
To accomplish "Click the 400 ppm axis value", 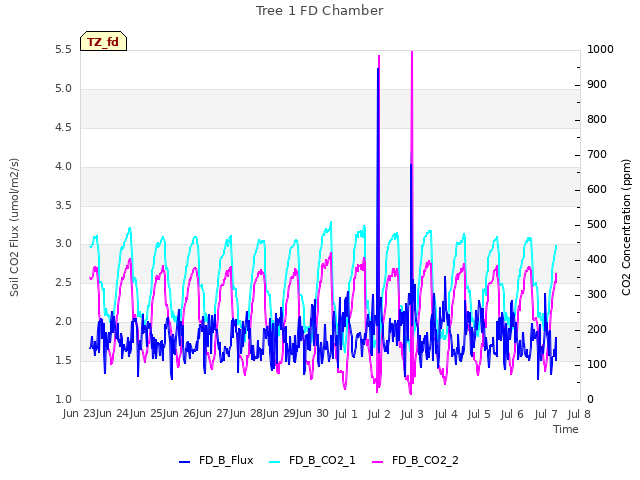I will pyautogui.click(x=597, y=260).
